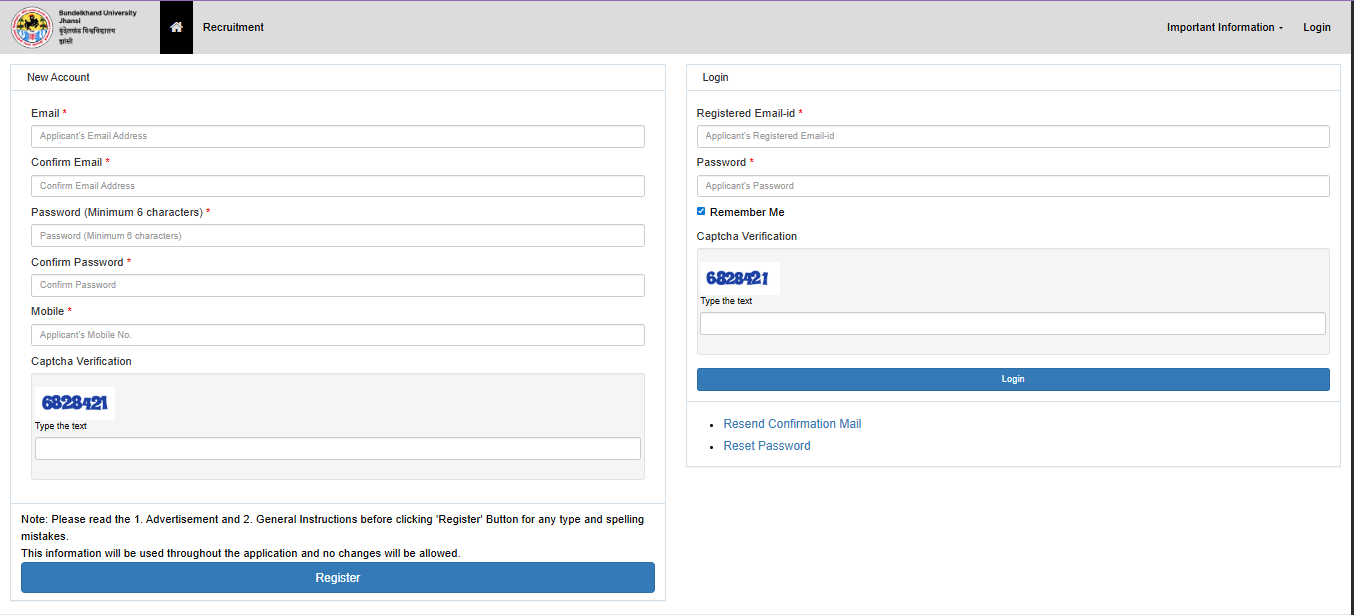Click the login captcha text box
This screenshot has height=615, width=1354.
point(1012,324)
